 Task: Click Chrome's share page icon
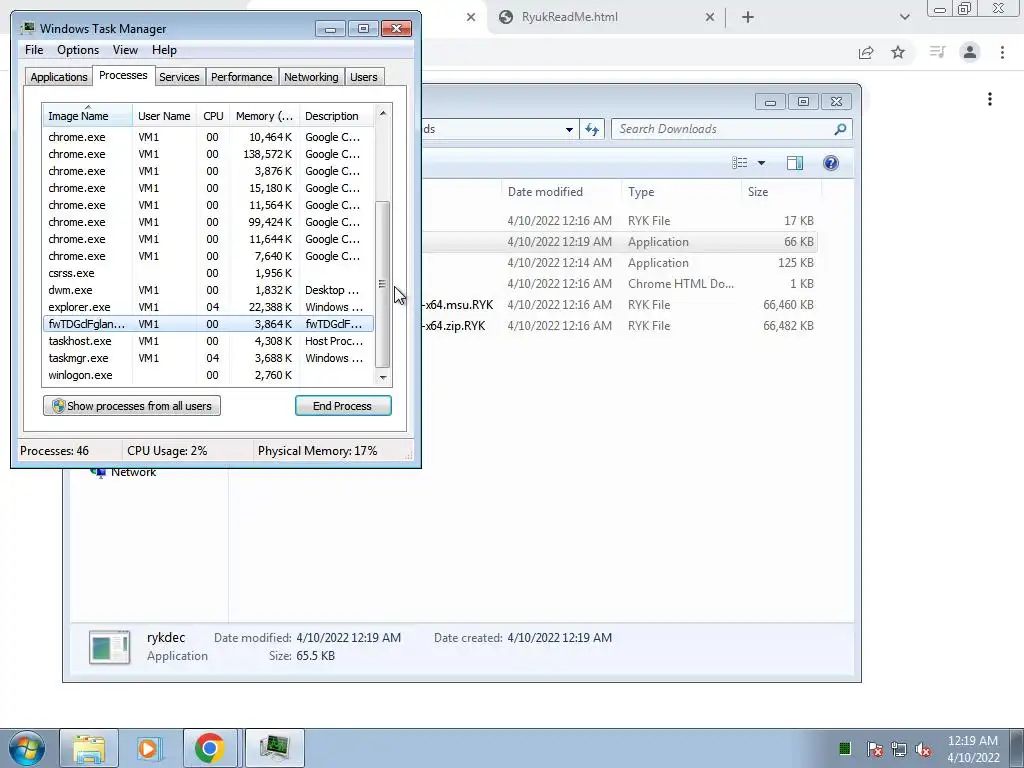click(x=866, y=52)
